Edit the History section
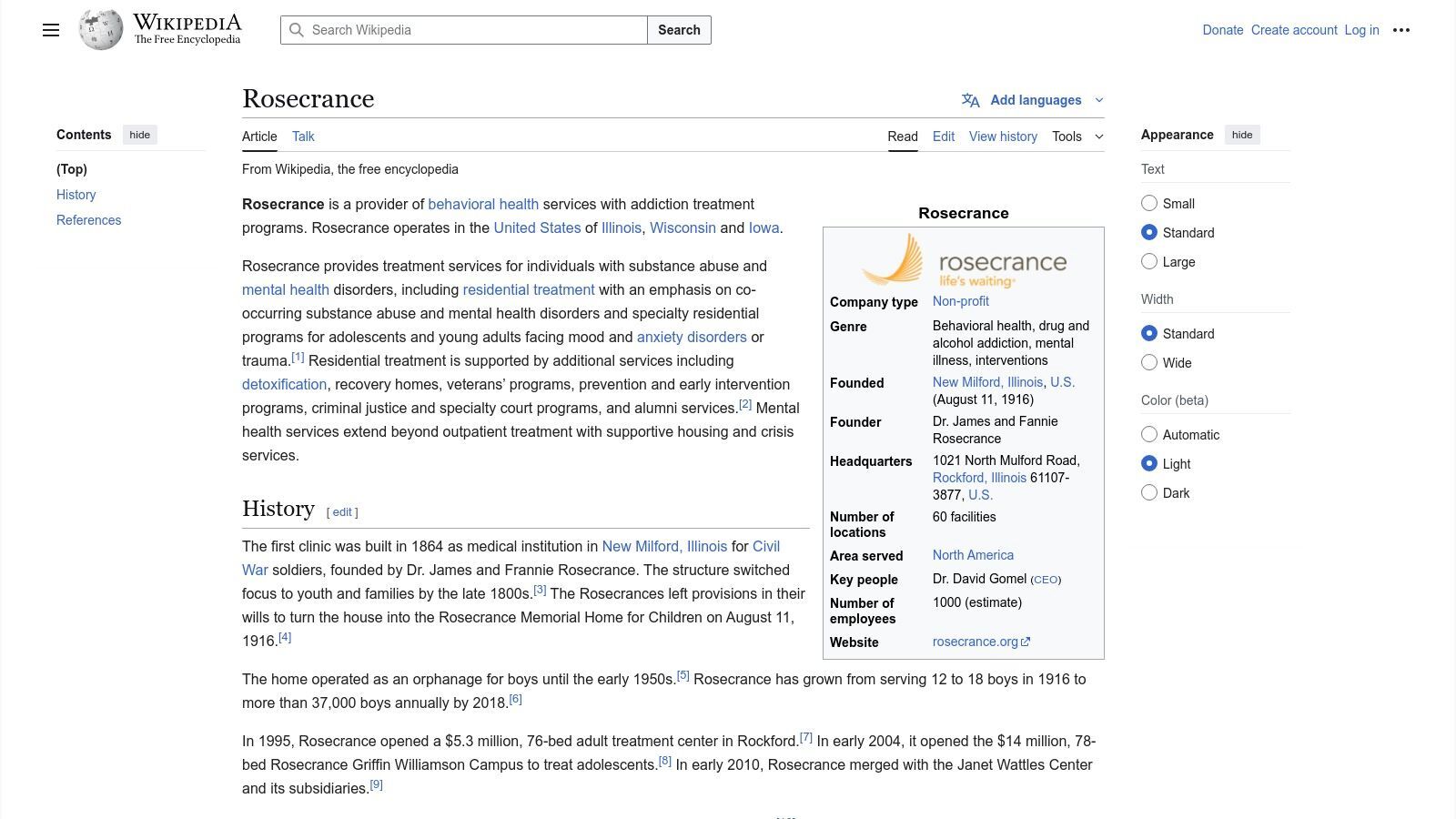 point(342,512)
